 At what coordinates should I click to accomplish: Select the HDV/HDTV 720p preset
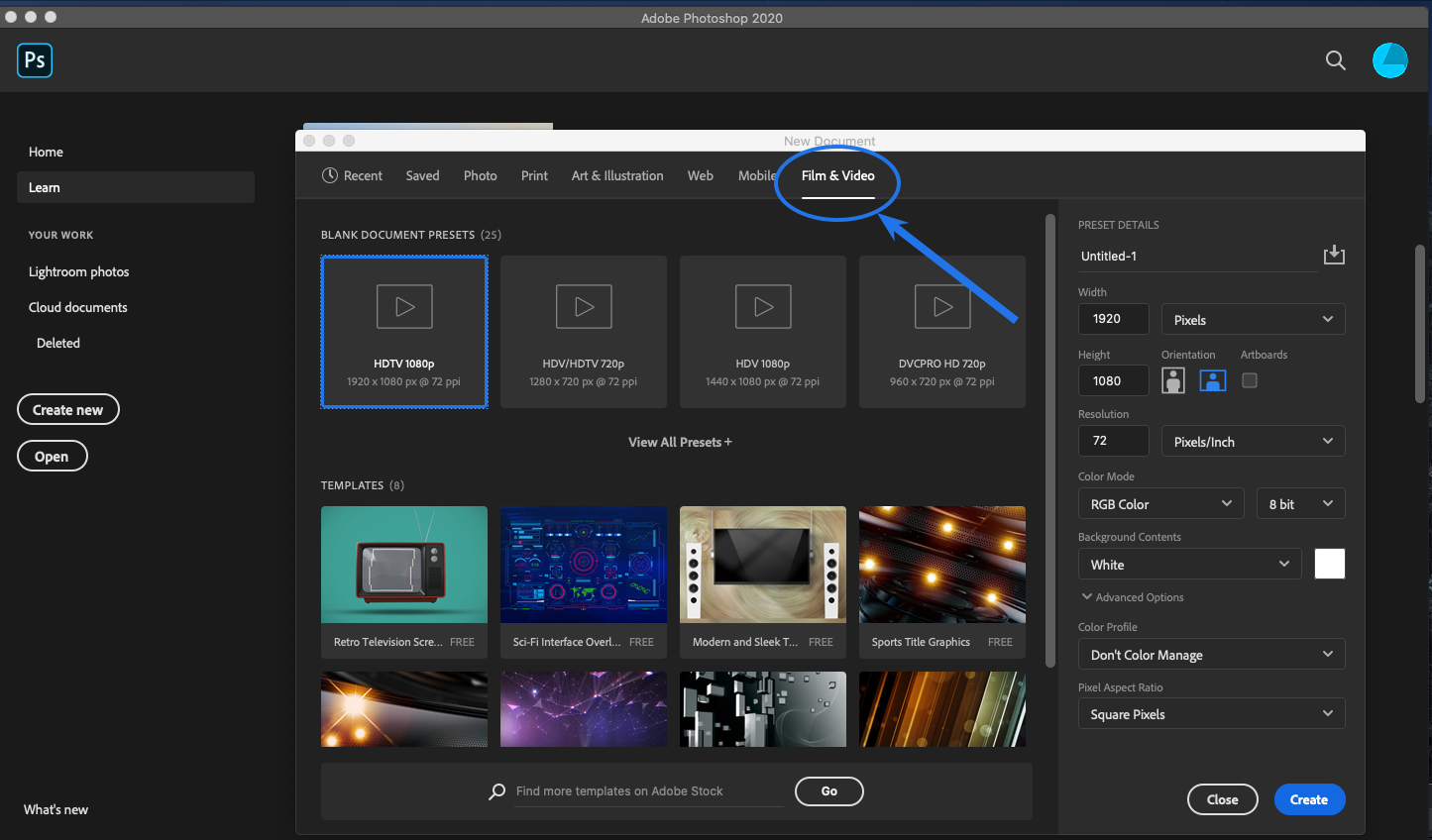point(584,332)
